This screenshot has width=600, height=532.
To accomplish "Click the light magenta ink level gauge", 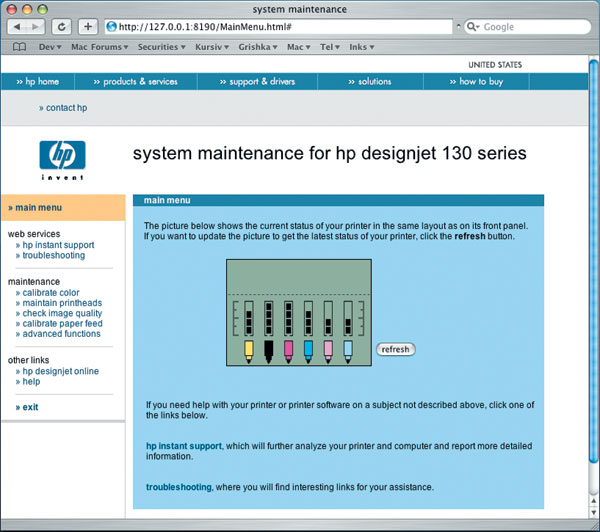I will click(328, 318).
